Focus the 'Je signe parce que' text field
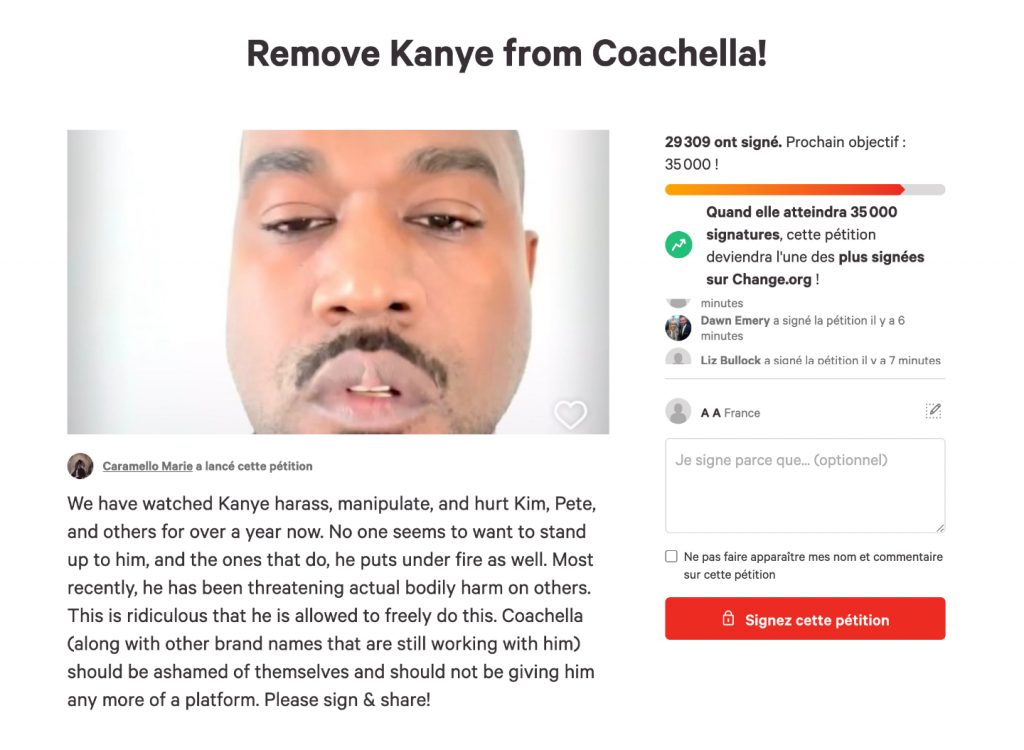The height and width of the screenshot is (750, 1024). (x=804, y=485)
